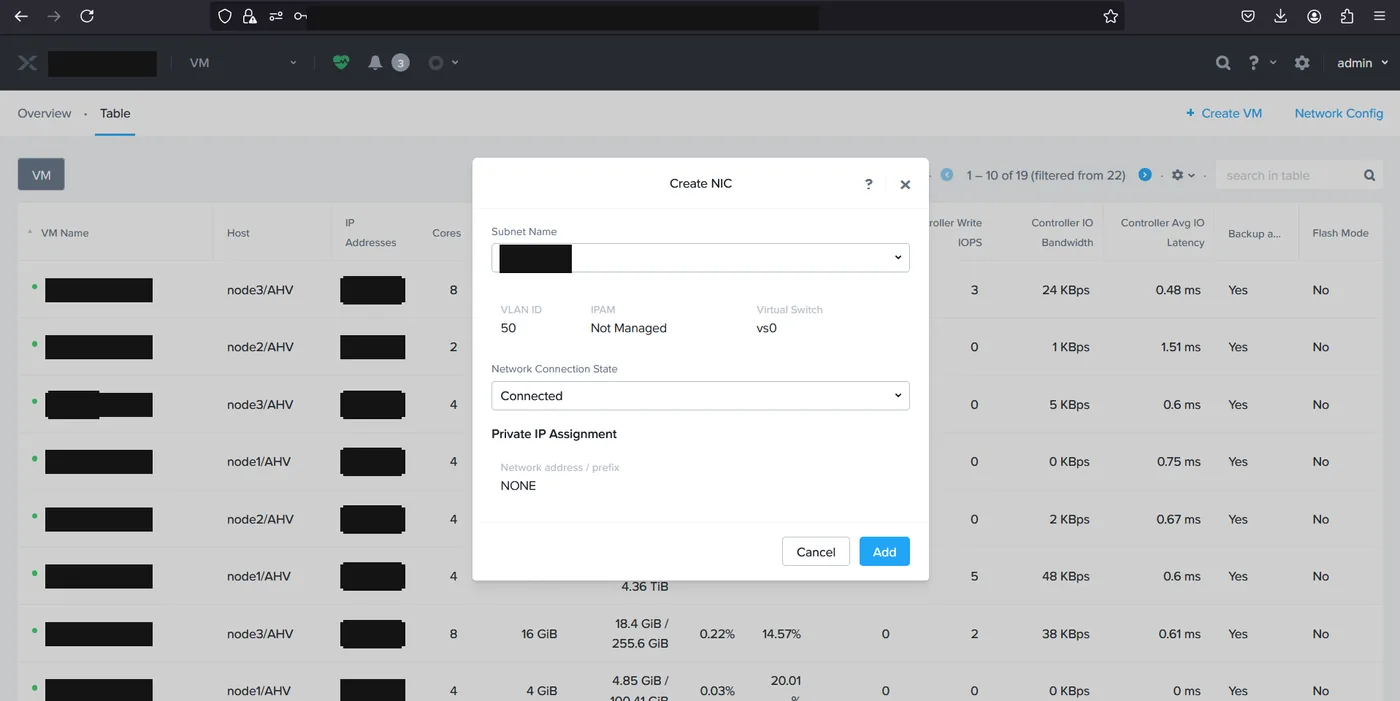Click the Not Managed IPAM value

(x=628, y=328)
